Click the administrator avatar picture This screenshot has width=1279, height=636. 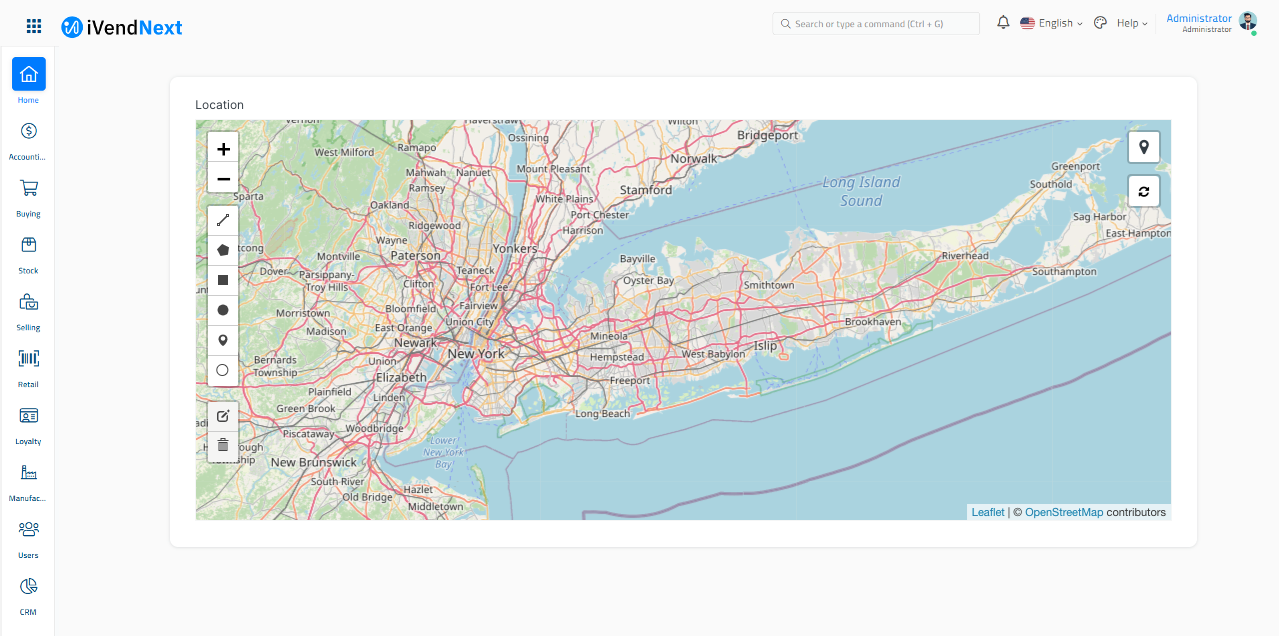click(1247, 21)
